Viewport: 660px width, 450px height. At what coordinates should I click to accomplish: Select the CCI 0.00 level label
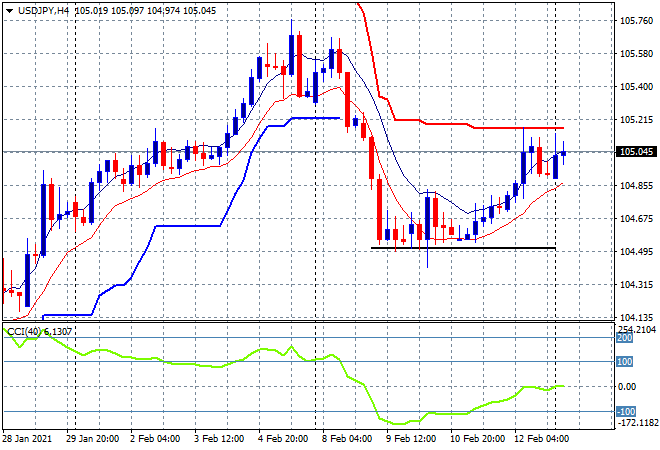[x=627, y=386]
